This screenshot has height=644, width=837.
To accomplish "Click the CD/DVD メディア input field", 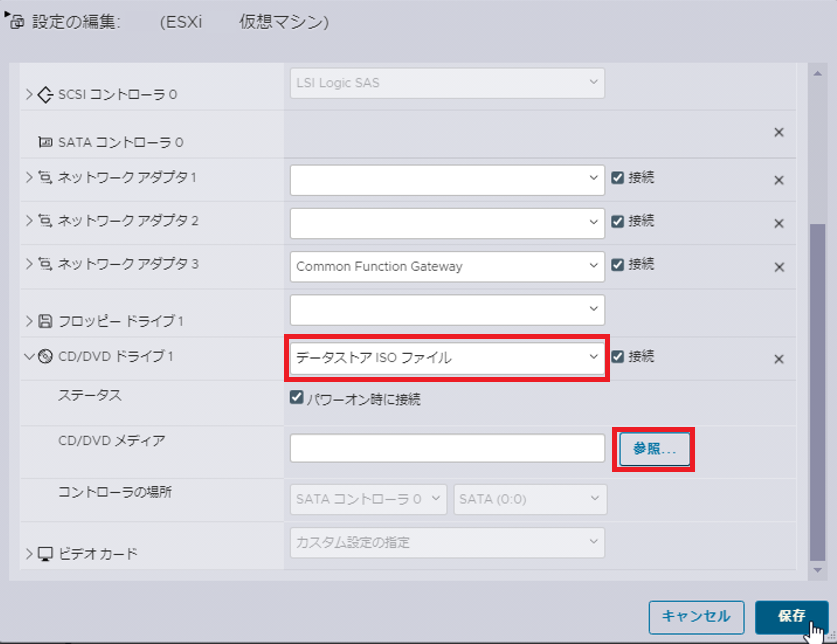I will coord(447,448).
